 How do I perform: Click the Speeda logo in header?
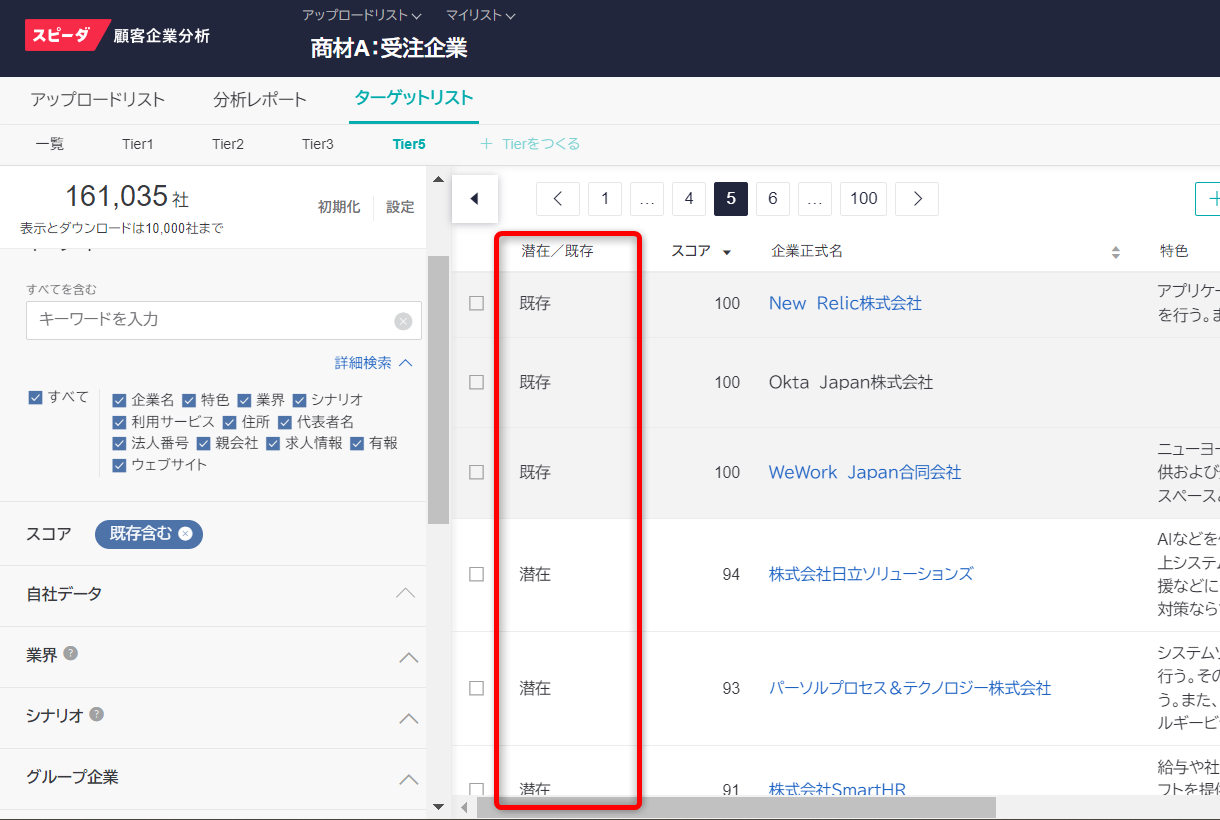[x=66, y=36]
